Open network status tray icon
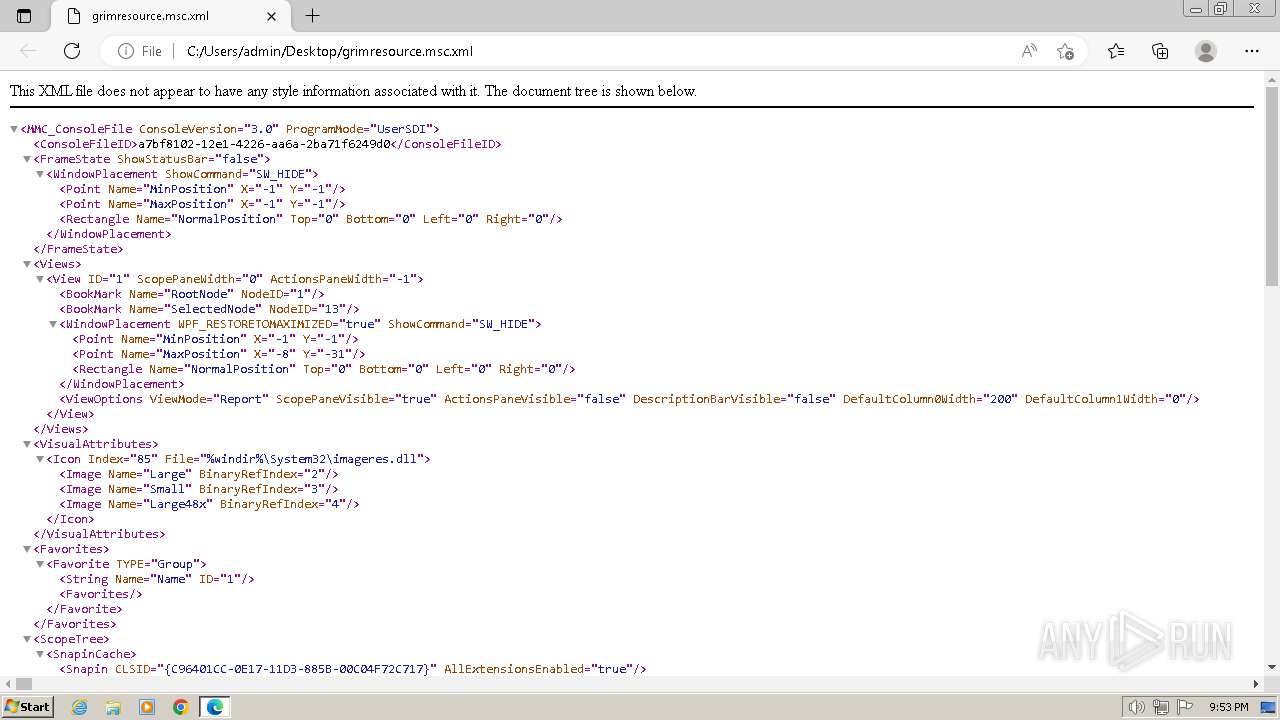Image resolution: width=1280 pixels, height=720 pixels. (1161, 707)
